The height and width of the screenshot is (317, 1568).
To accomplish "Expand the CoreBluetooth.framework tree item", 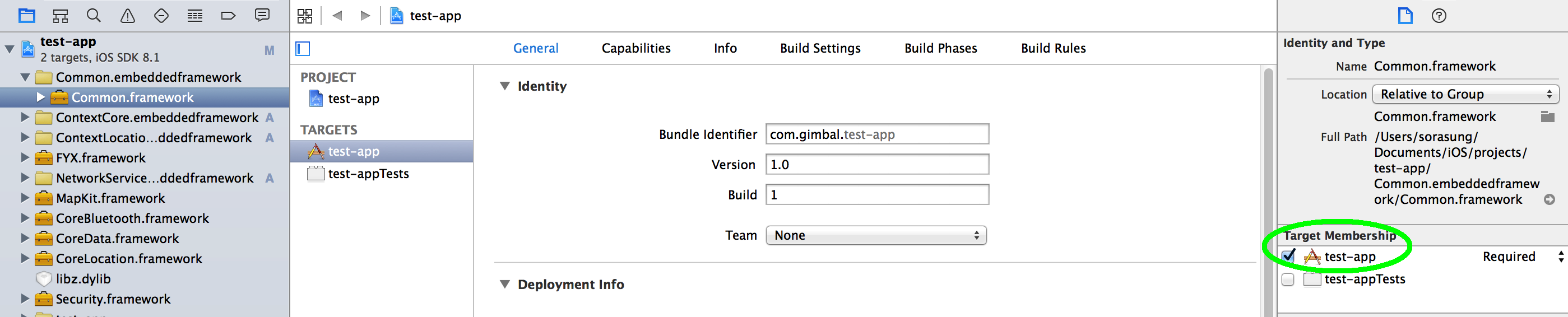I will [25, 218].
